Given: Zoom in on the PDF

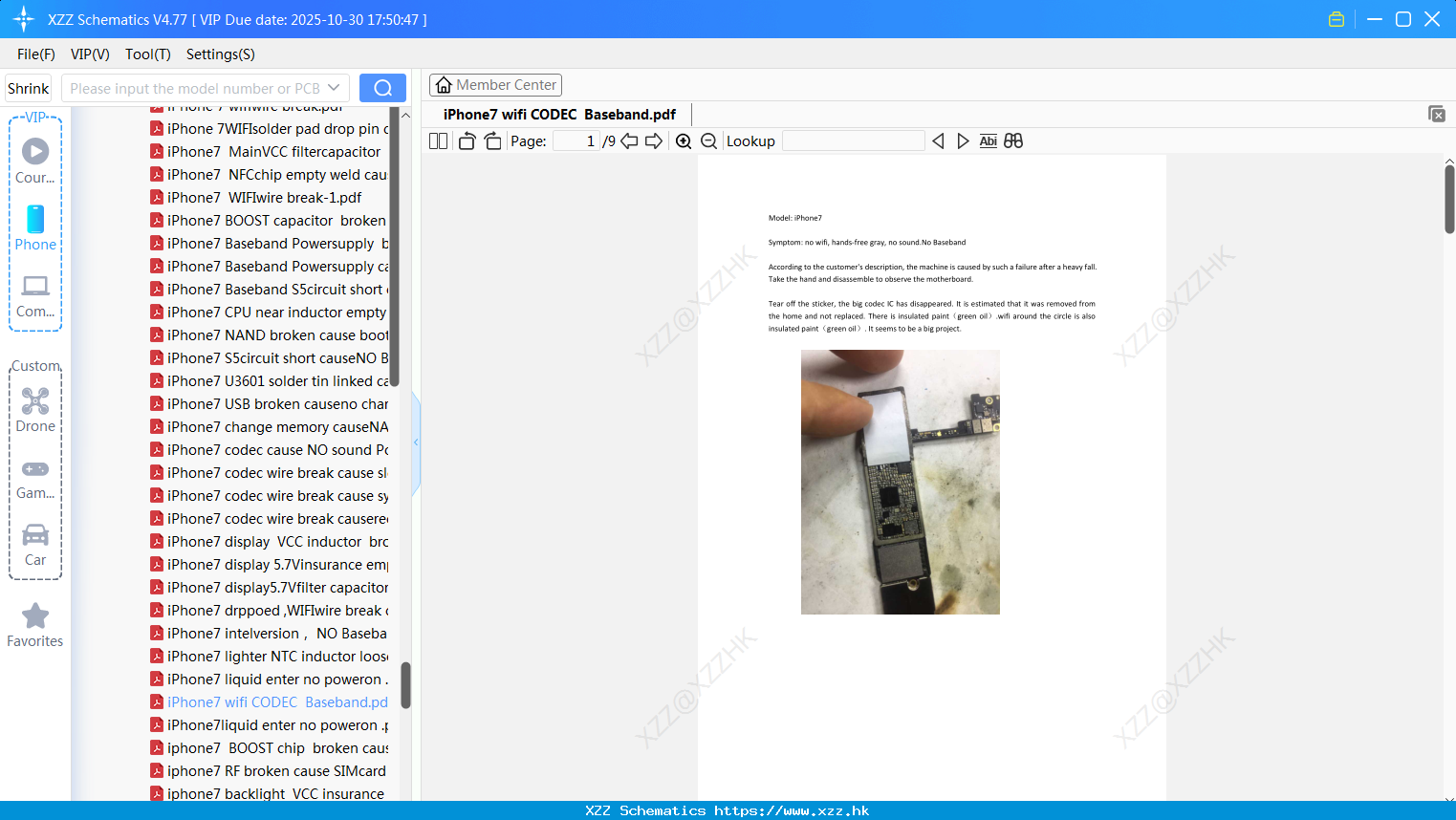Looking at the screenshot, I should (684, 140).
